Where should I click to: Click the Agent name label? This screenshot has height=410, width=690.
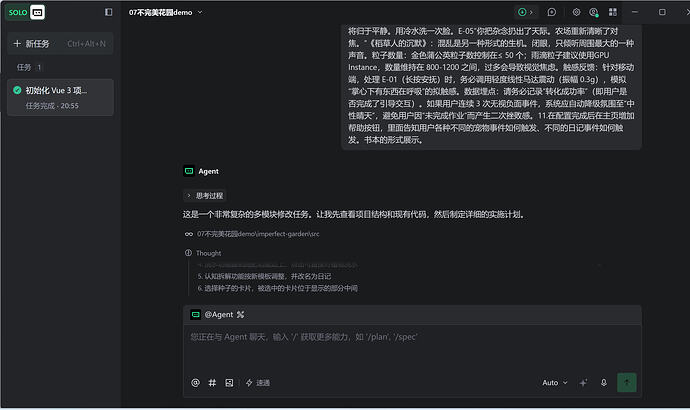click(x=209, y=171)
